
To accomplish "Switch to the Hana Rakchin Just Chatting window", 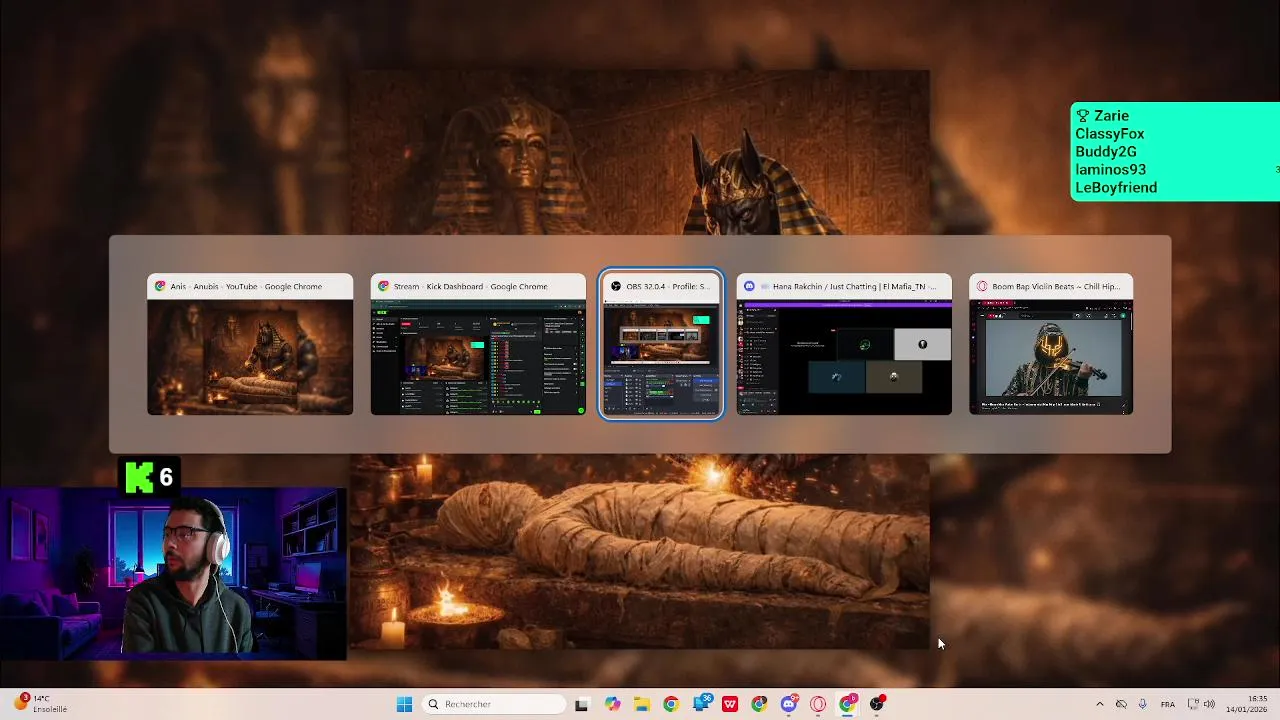I will 844,344.
